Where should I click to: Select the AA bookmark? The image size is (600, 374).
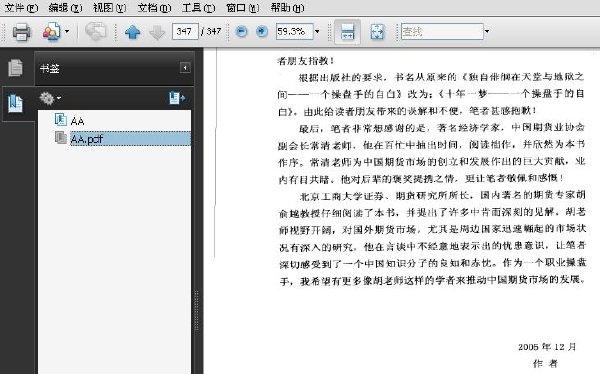tap(77, 121)
